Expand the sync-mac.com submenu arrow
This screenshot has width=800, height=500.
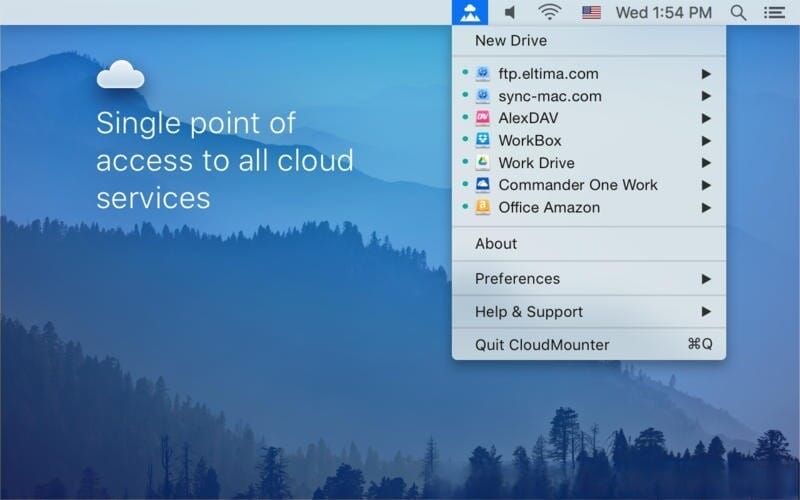click(706, 96)
